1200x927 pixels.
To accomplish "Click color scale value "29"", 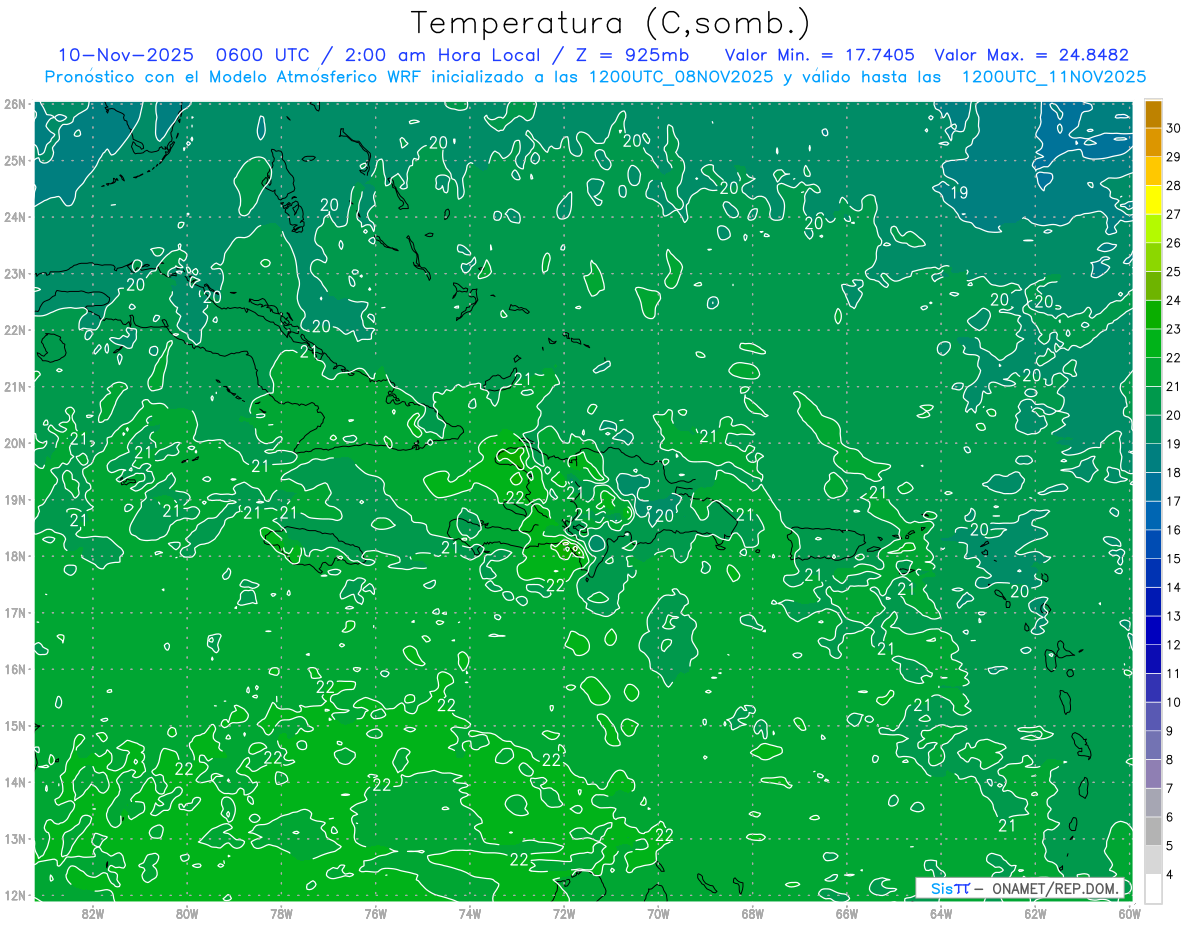I will [1174, 157].
